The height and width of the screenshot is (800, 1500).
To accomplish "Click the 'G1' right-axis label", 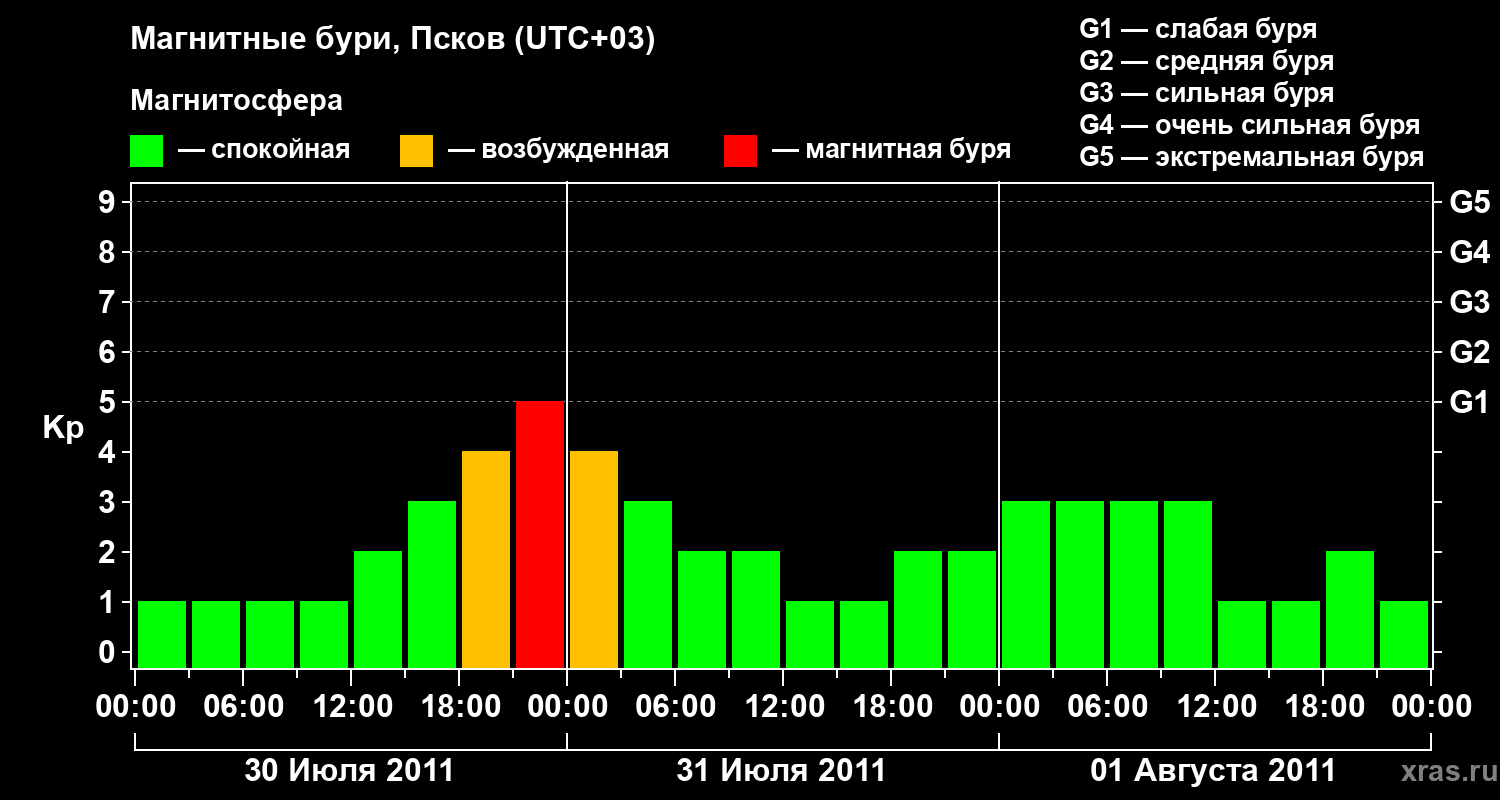I will coord(1469,402).
